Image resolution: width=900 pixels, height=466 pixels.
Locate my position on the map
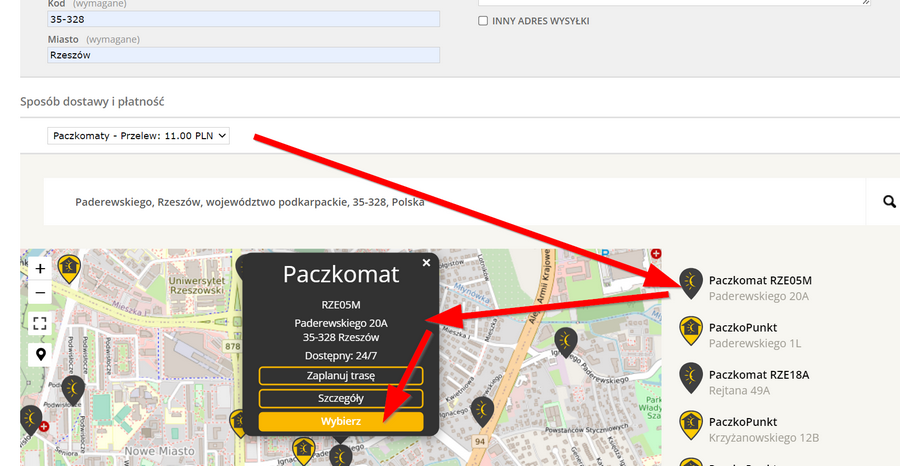[x=40, y=354]
